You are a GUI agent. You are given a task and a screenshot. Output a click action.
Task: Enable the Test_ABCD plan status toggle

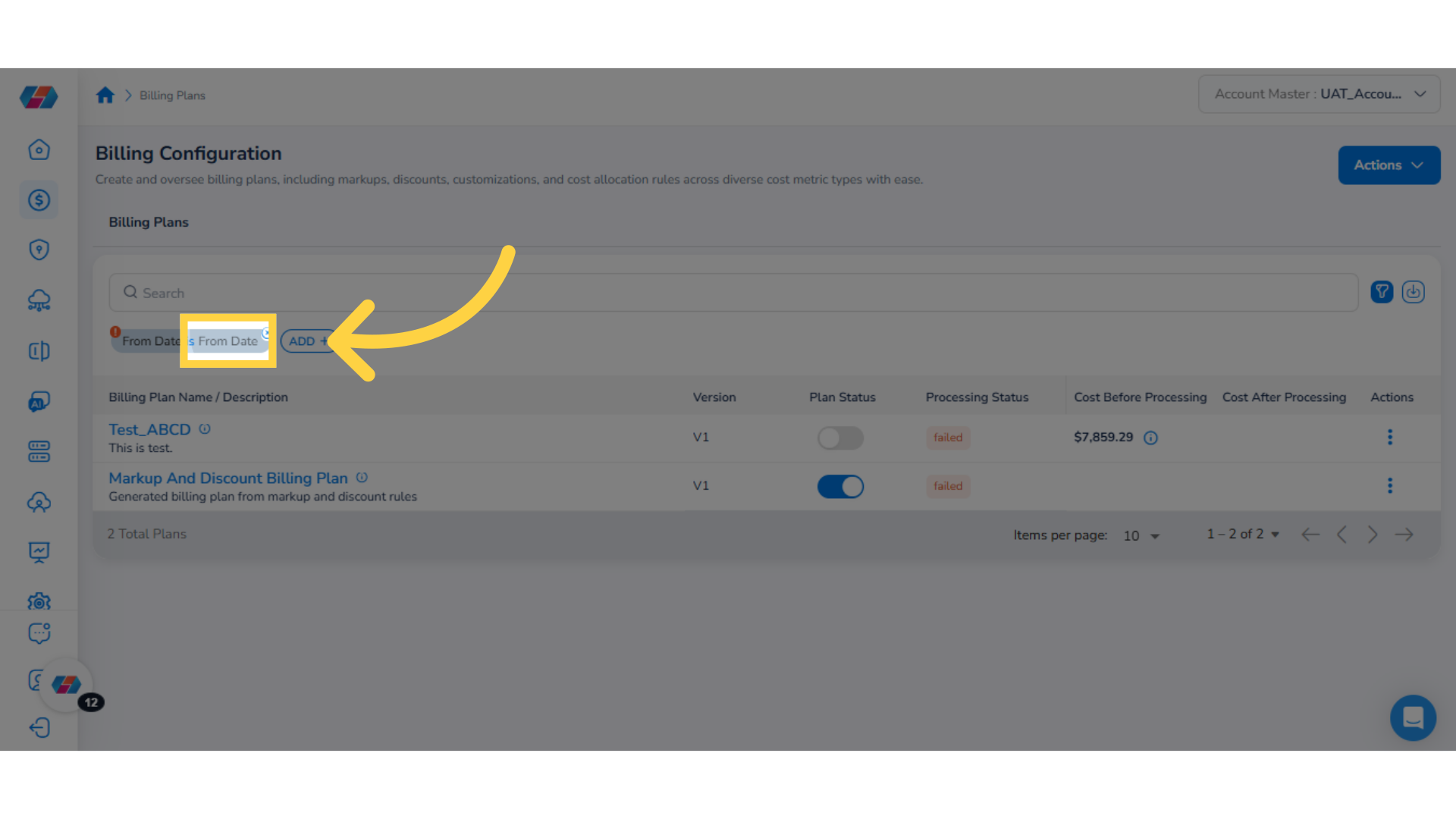(840, 438)
